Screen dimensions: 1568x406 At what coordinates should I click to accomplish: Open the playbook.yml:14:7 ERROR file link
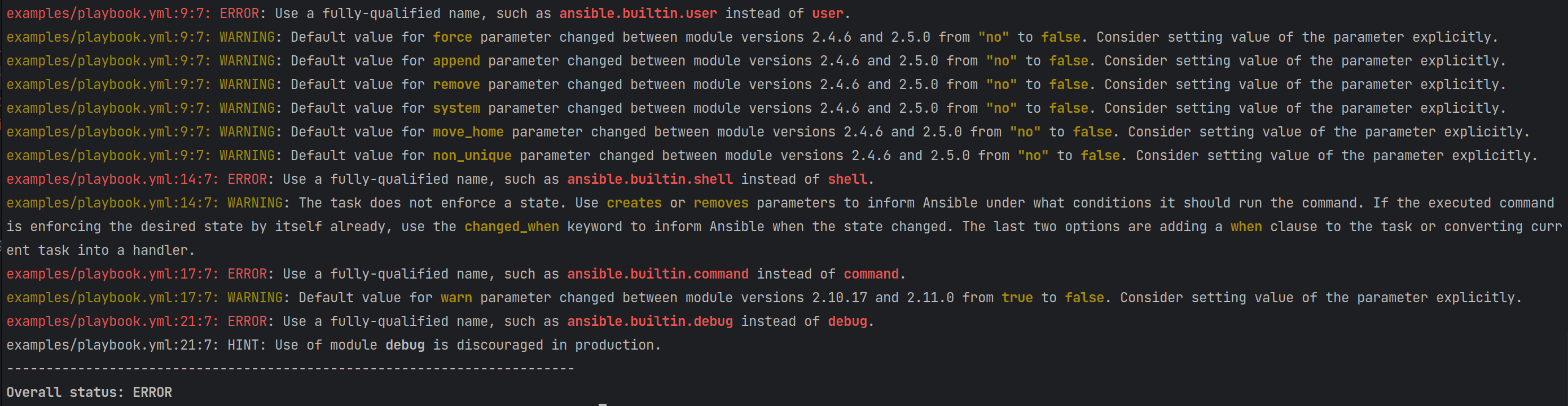111,179
